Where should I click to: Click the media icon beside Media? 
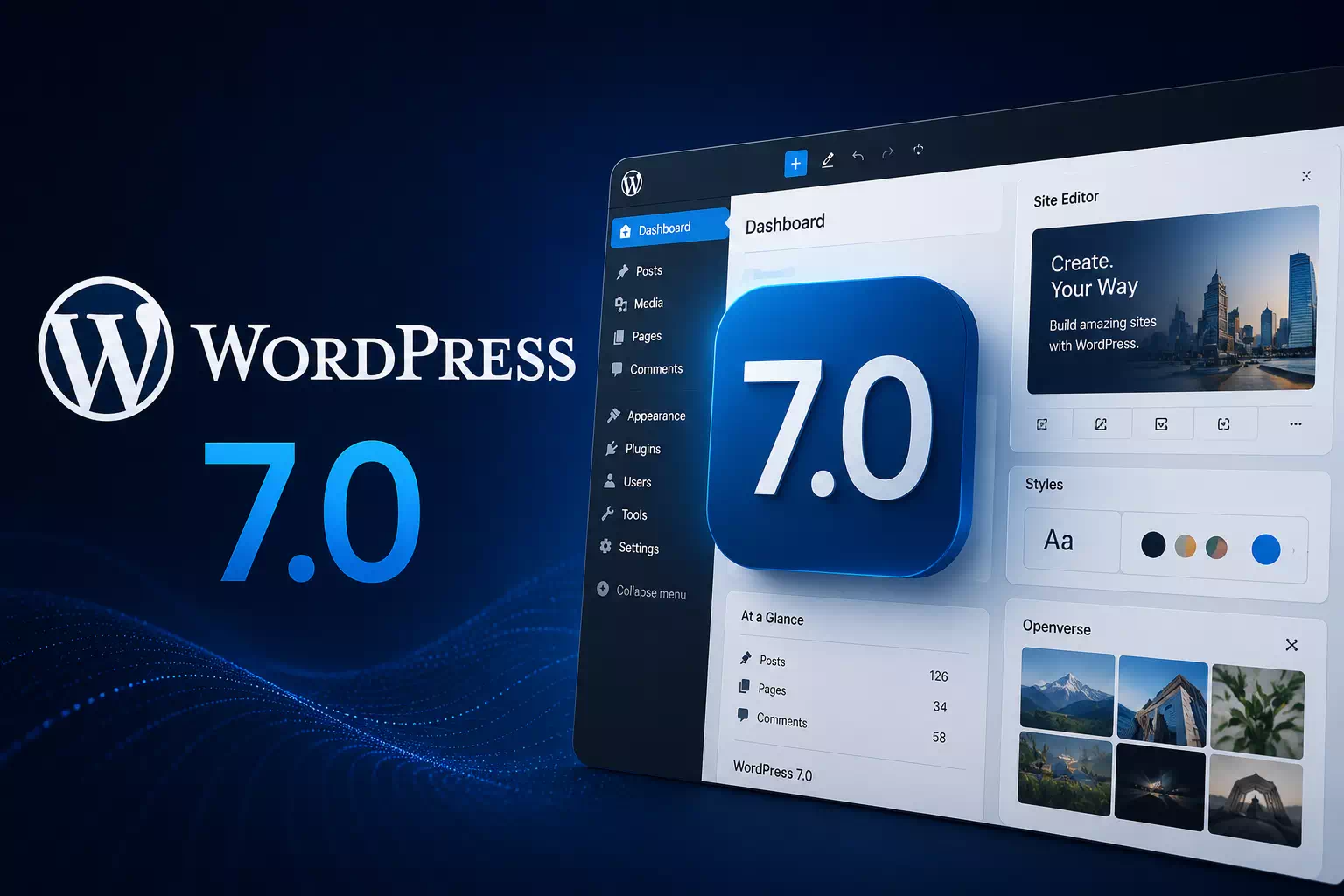click(620, 304)
